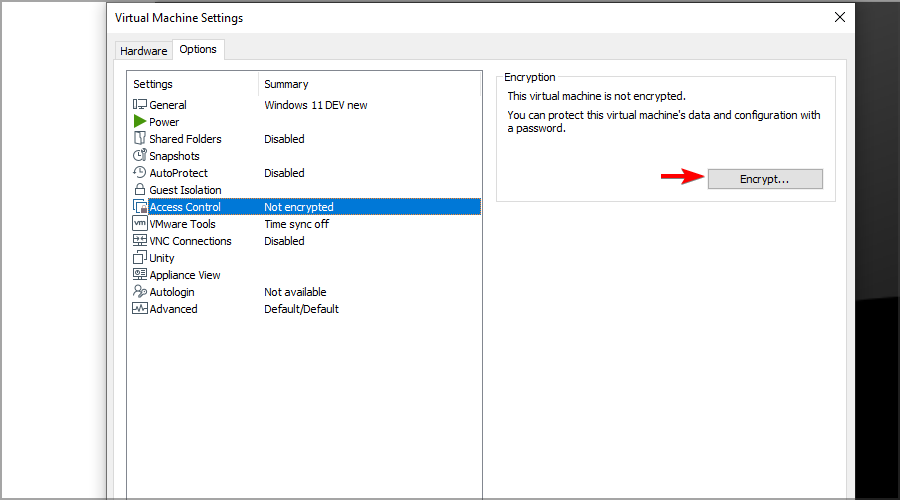Select the green Power play icon

140,122
